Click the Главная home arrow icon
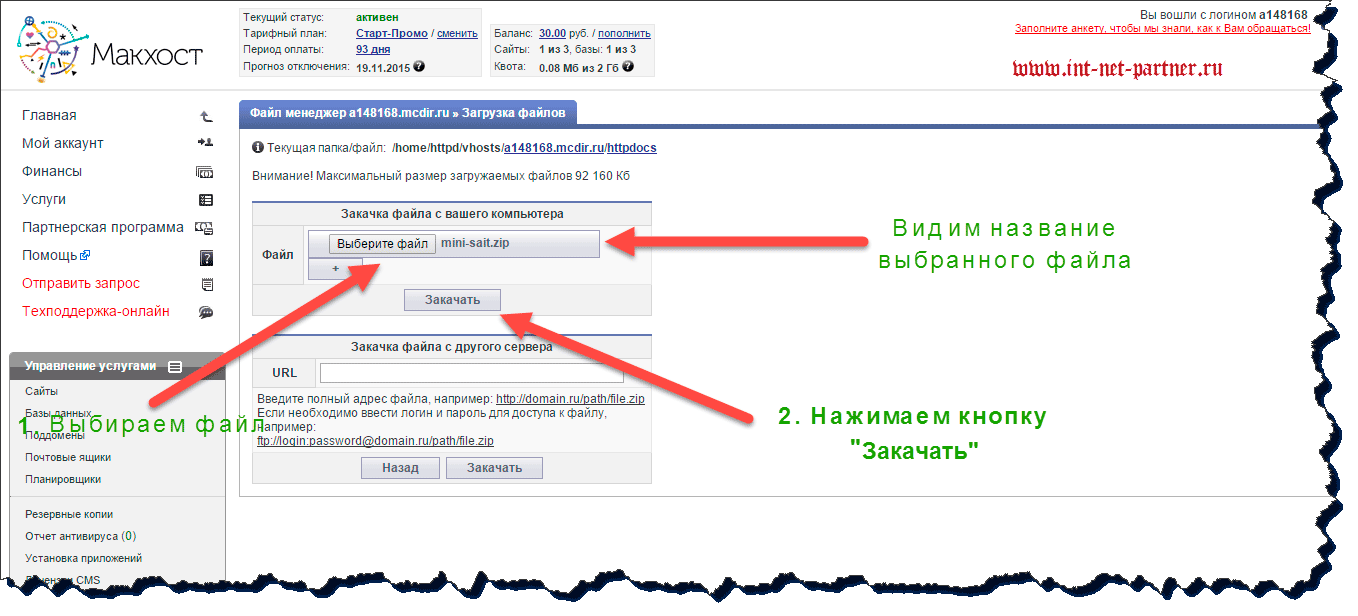Viewport: 1358px width, 616px height. coord(206,116)
